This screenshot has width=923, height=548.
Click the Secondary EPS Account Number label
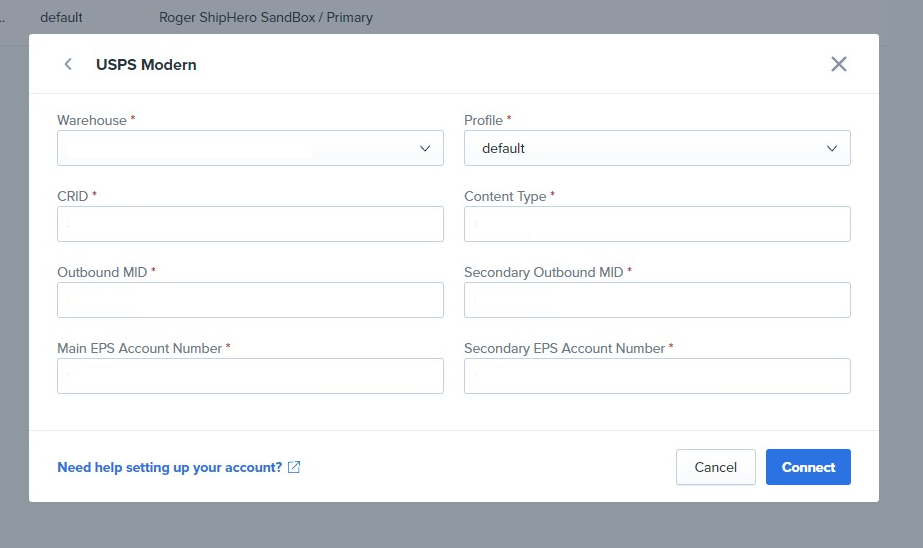tap(564, 348)
